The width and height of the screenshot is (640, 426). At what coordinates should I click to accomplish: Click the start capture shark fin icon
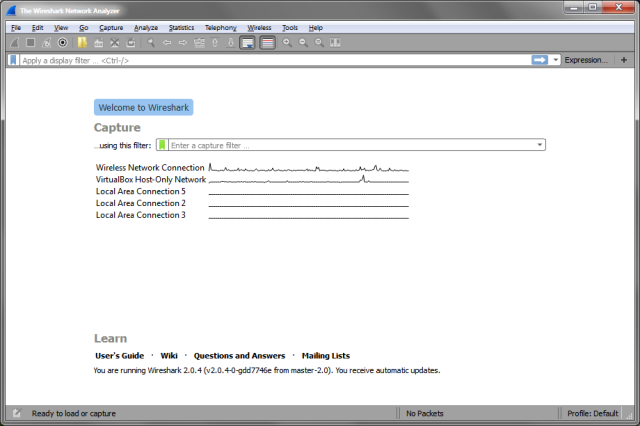[15, 42]
